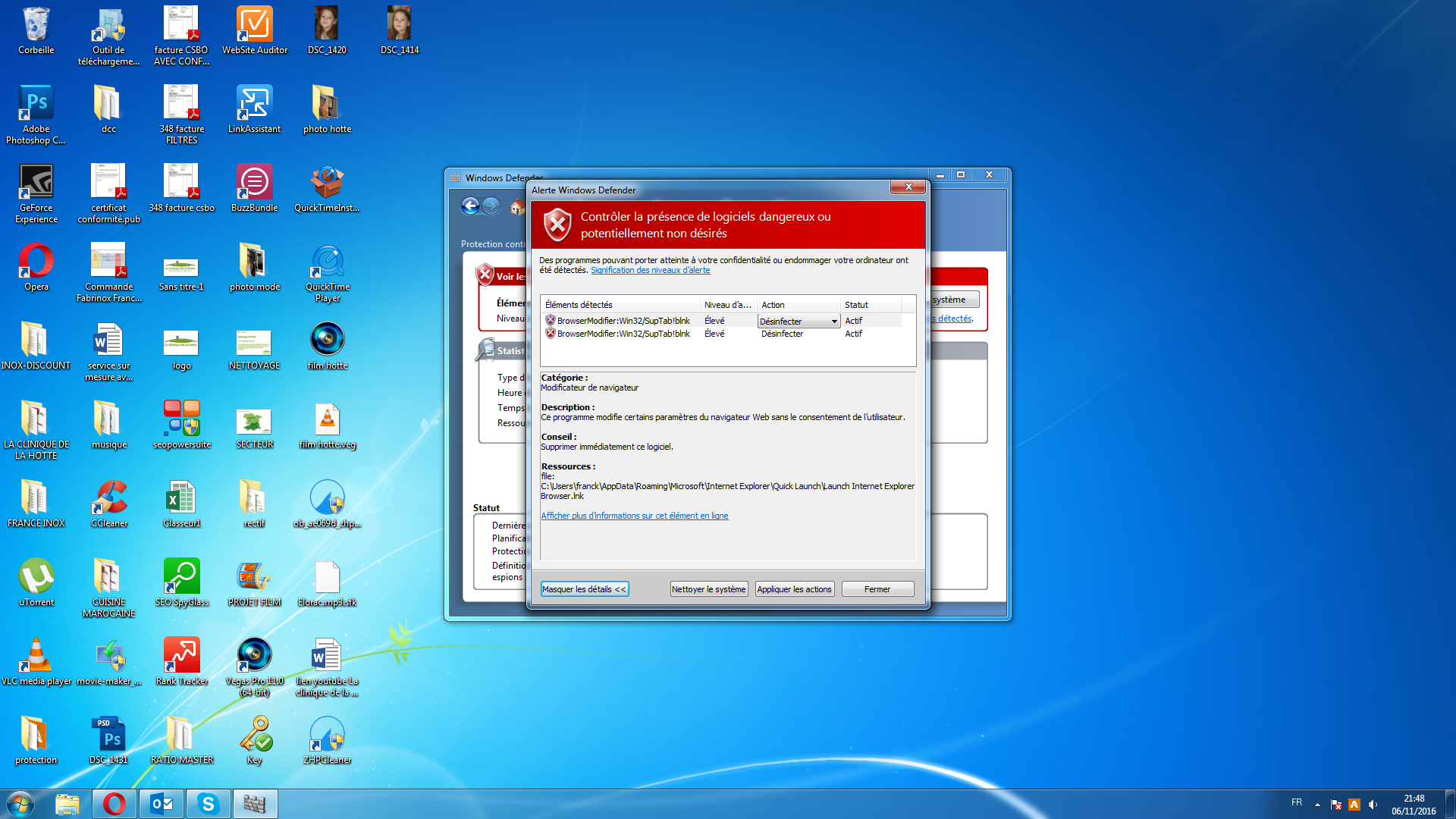The width and height of the screenshot is (1456, 819).
Task: Open Signification des niveaux d'alerte link
Action: pyautogui.click(x=650, y=270)
